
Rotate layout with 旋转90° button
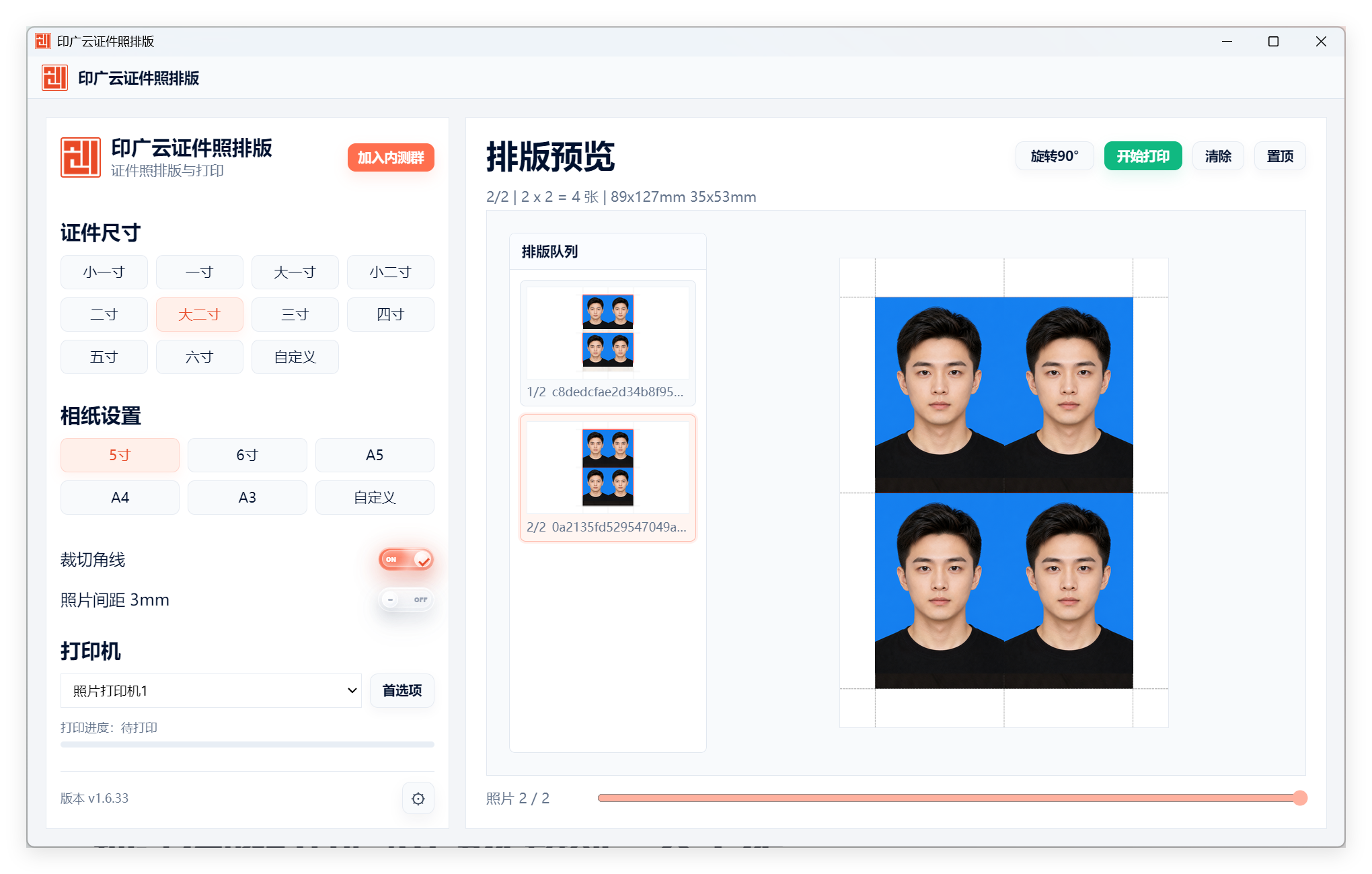pyautogui.click(x=1055, y=156)
